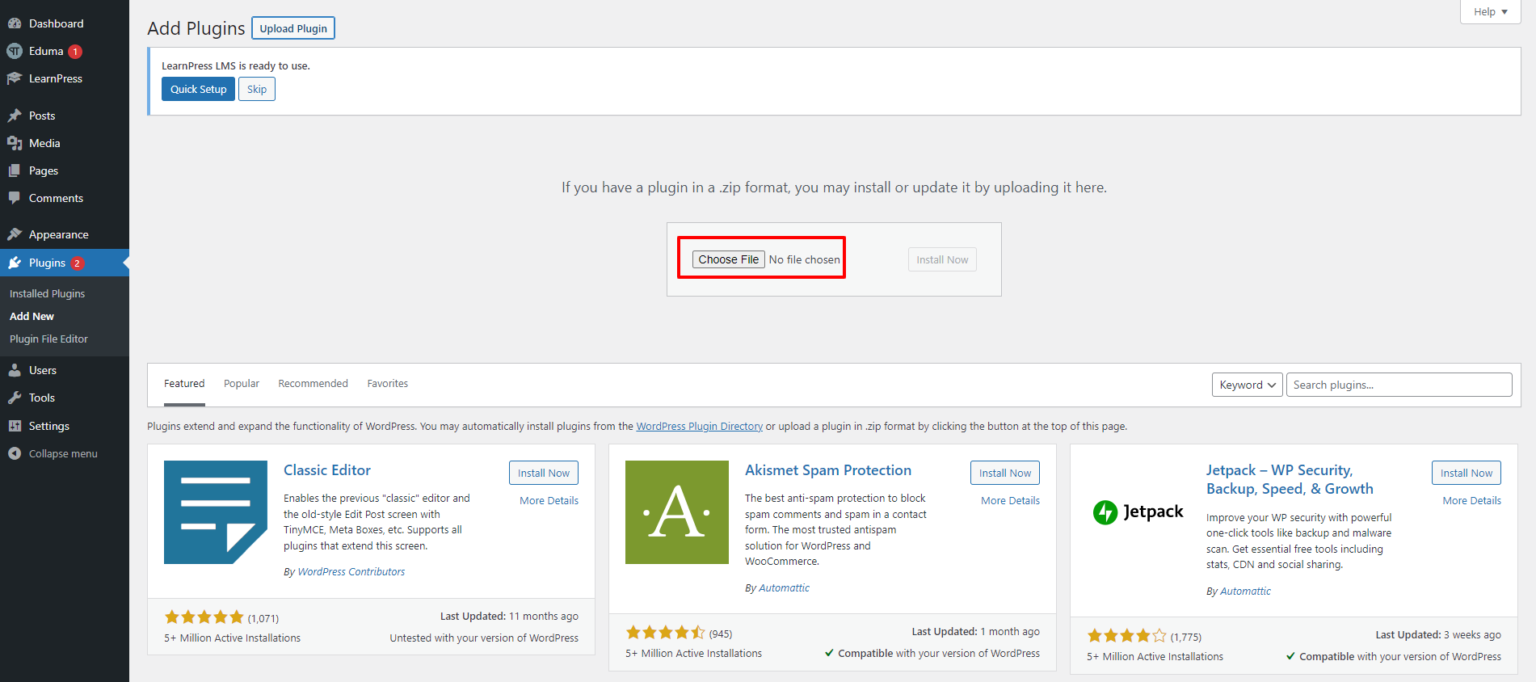Click the Akismet Spam Protection title link

(828, 470)
